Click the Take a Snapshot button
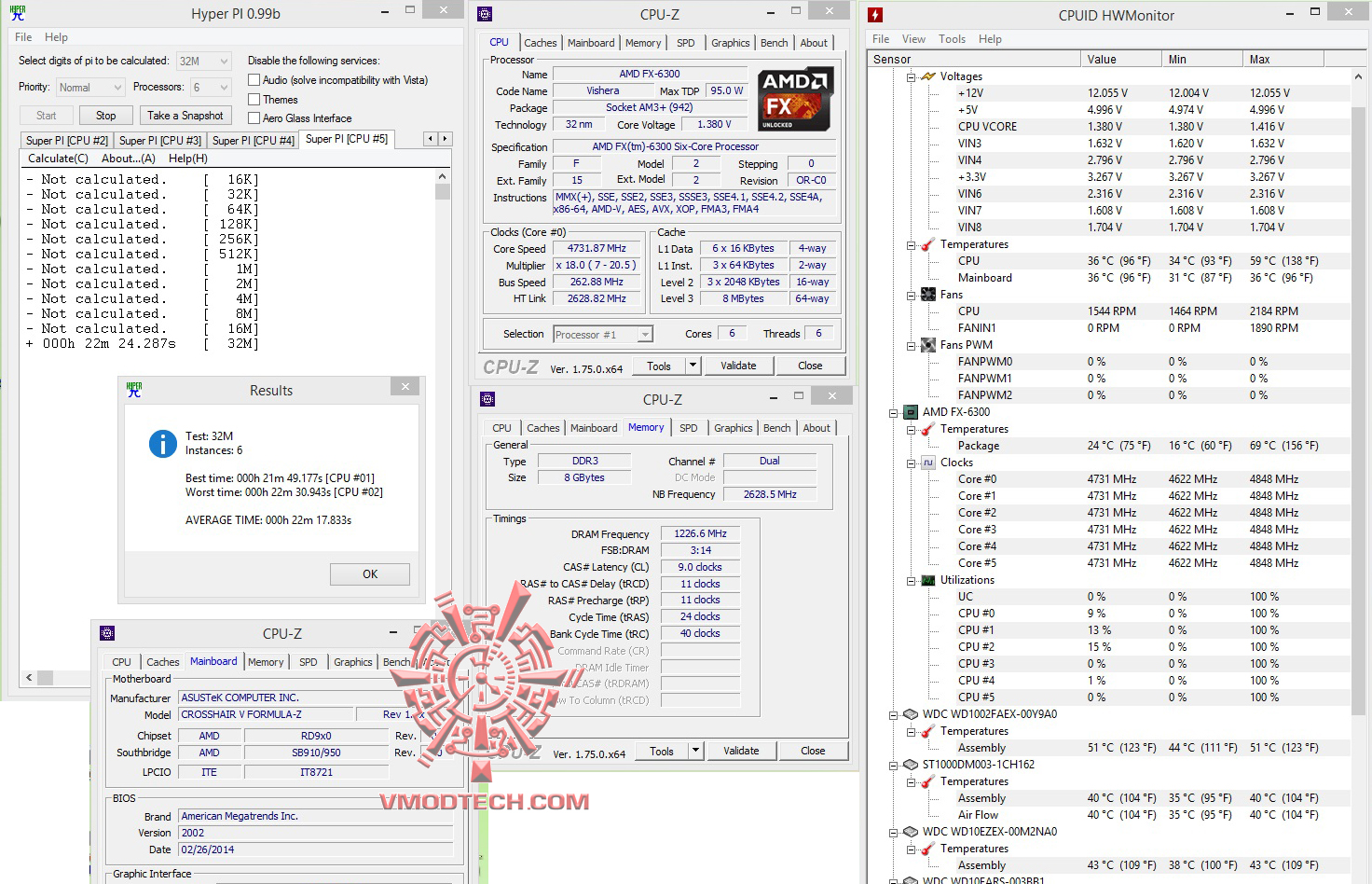This screenshot has width=1372, height=884. point(185,116)
